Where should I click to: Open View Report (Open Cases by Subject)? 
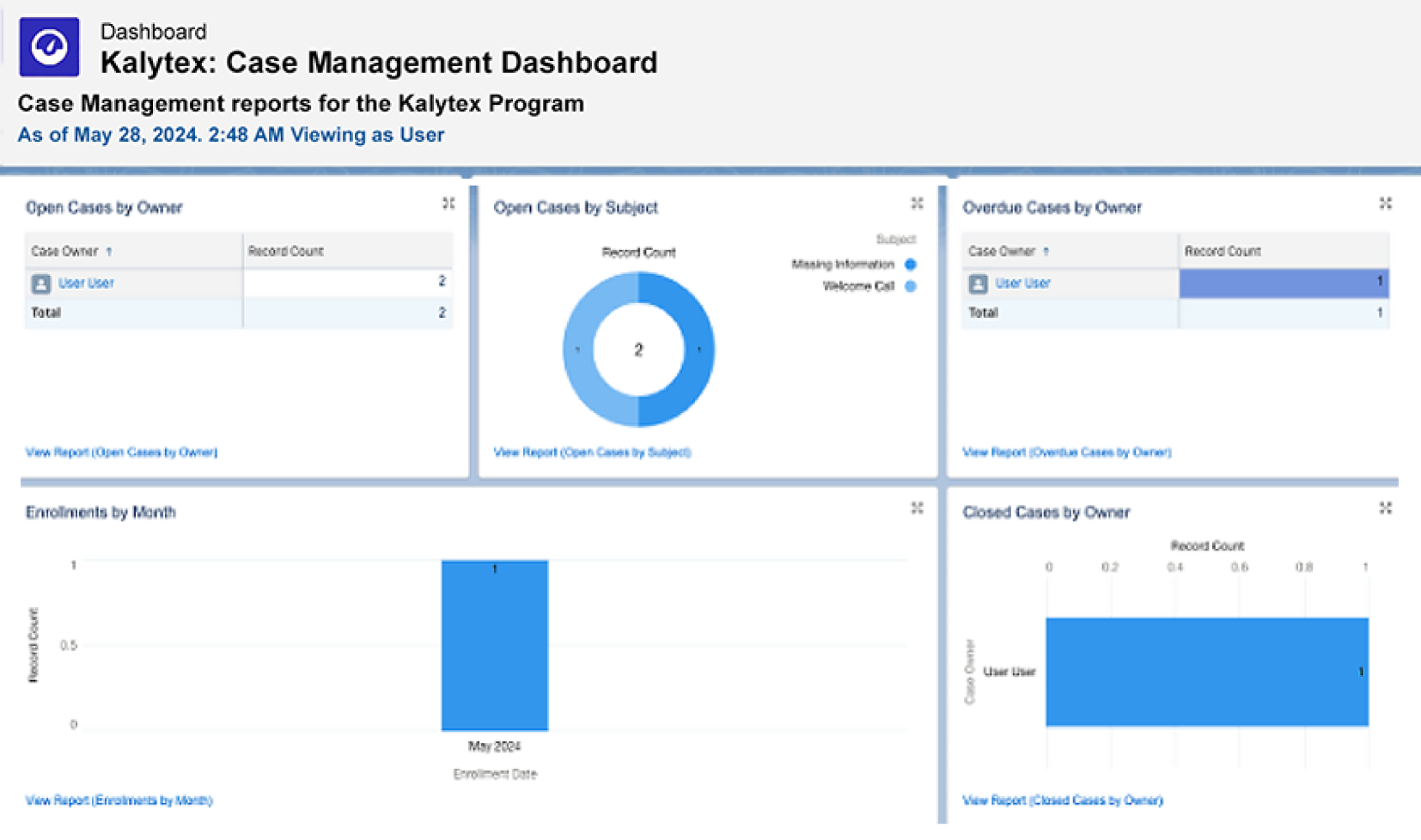pos(592,453)
